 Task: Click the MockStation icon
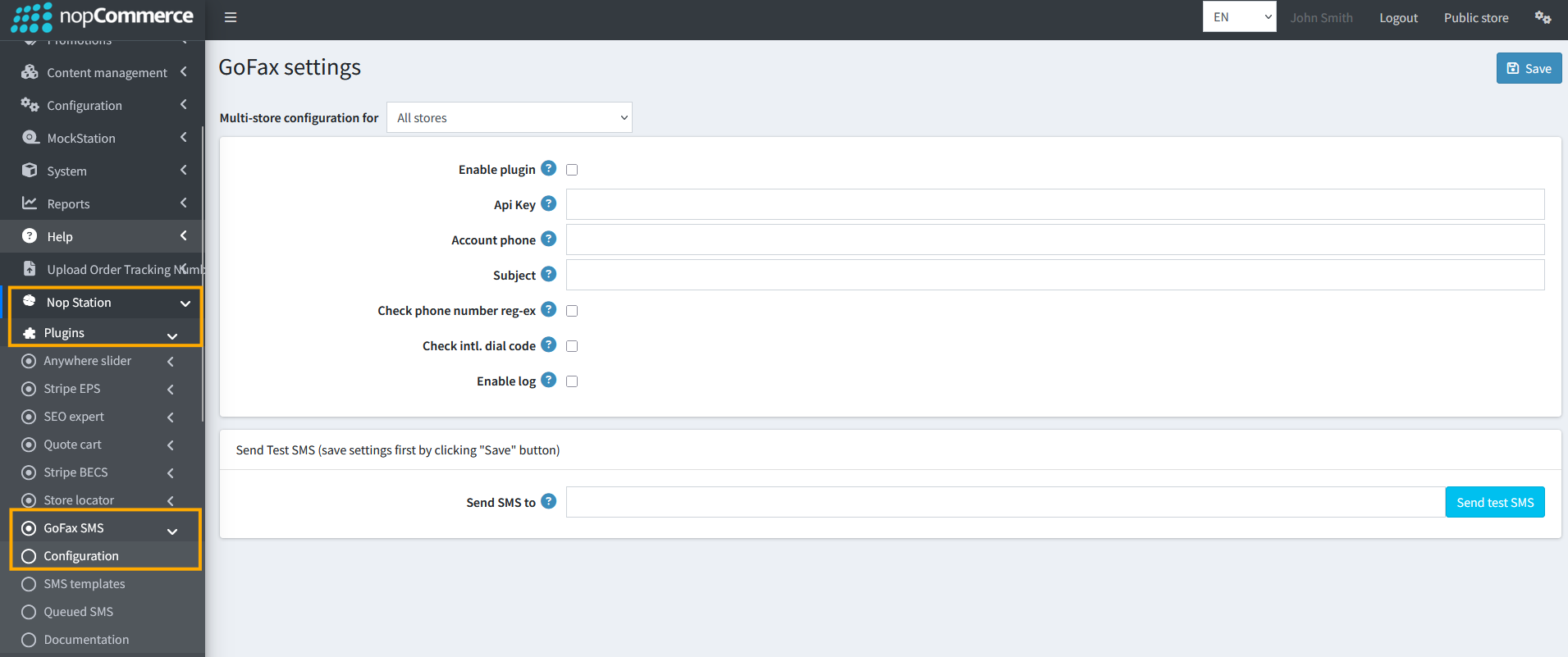tap(30, 138)
